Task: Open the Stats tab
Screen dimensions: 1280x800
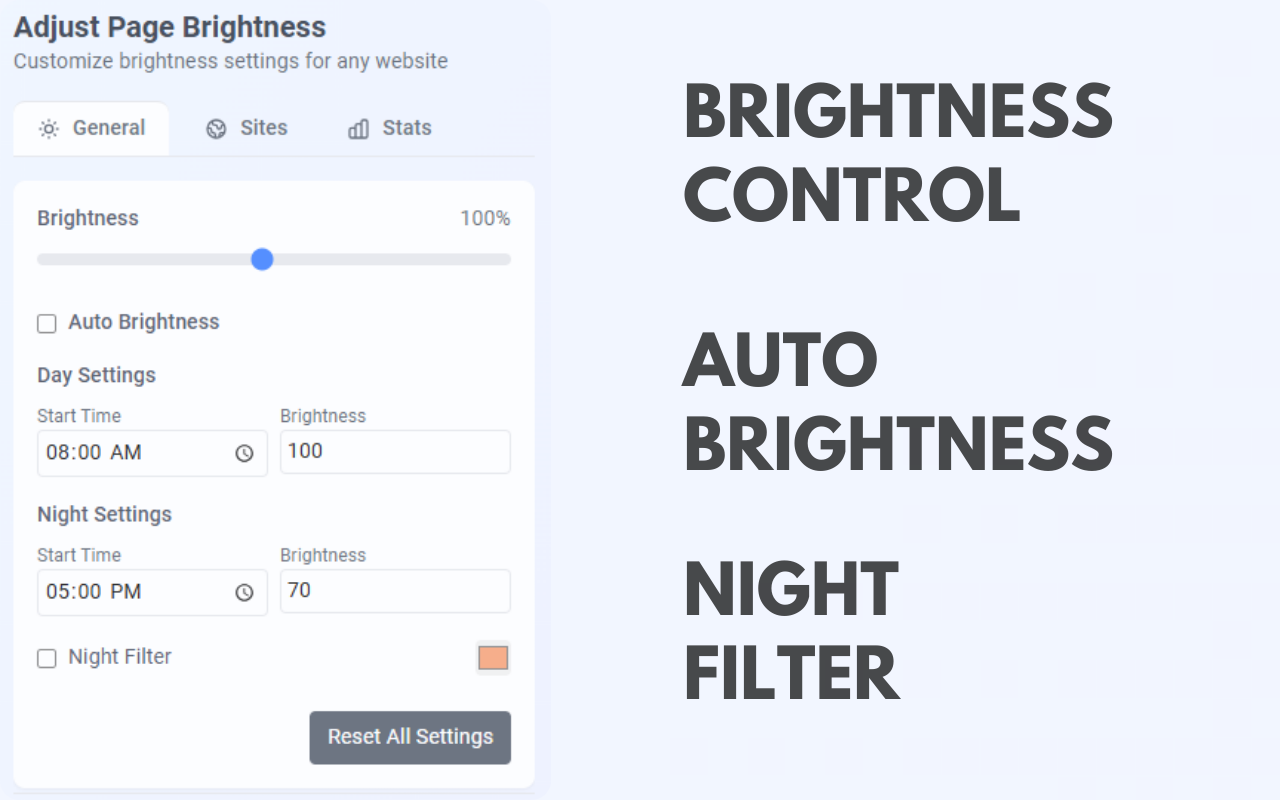Action: click(390, 128)
